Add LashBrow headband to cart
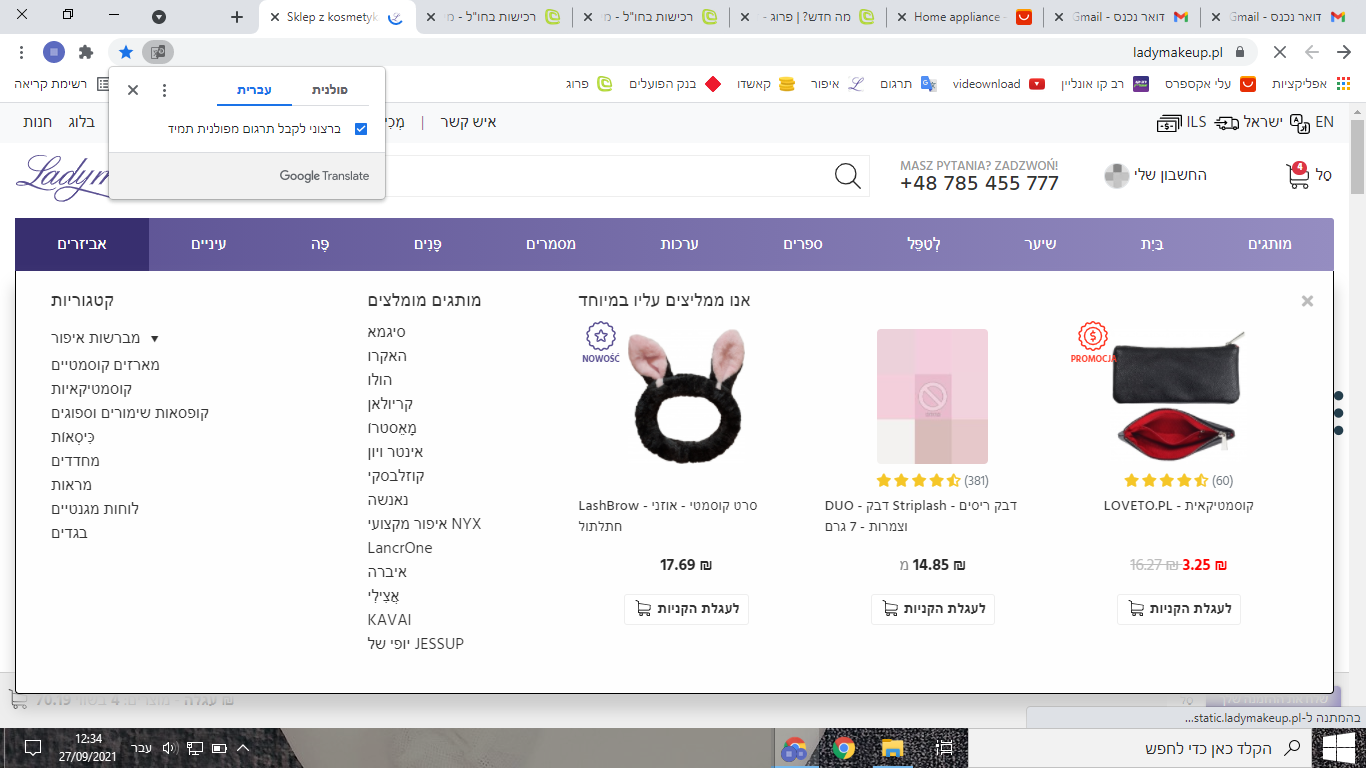 coord(686,608)
